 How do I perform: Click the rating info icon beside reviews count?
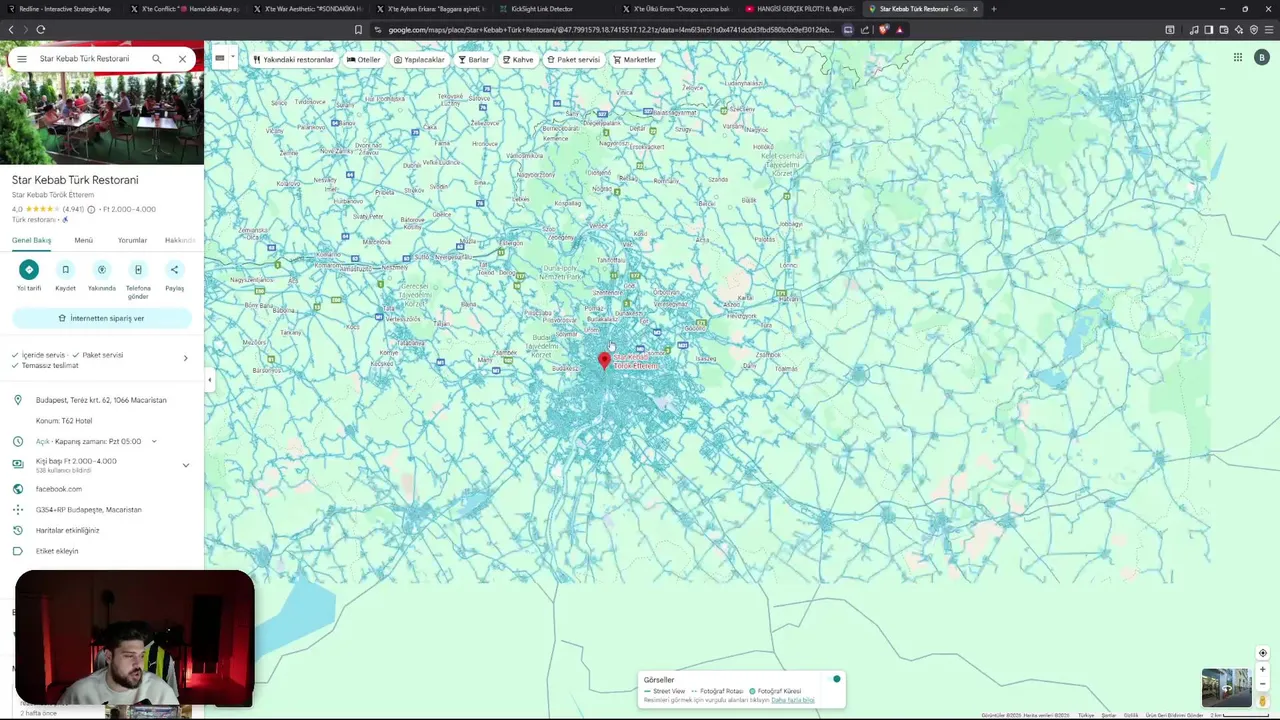(x=91, y=210)
